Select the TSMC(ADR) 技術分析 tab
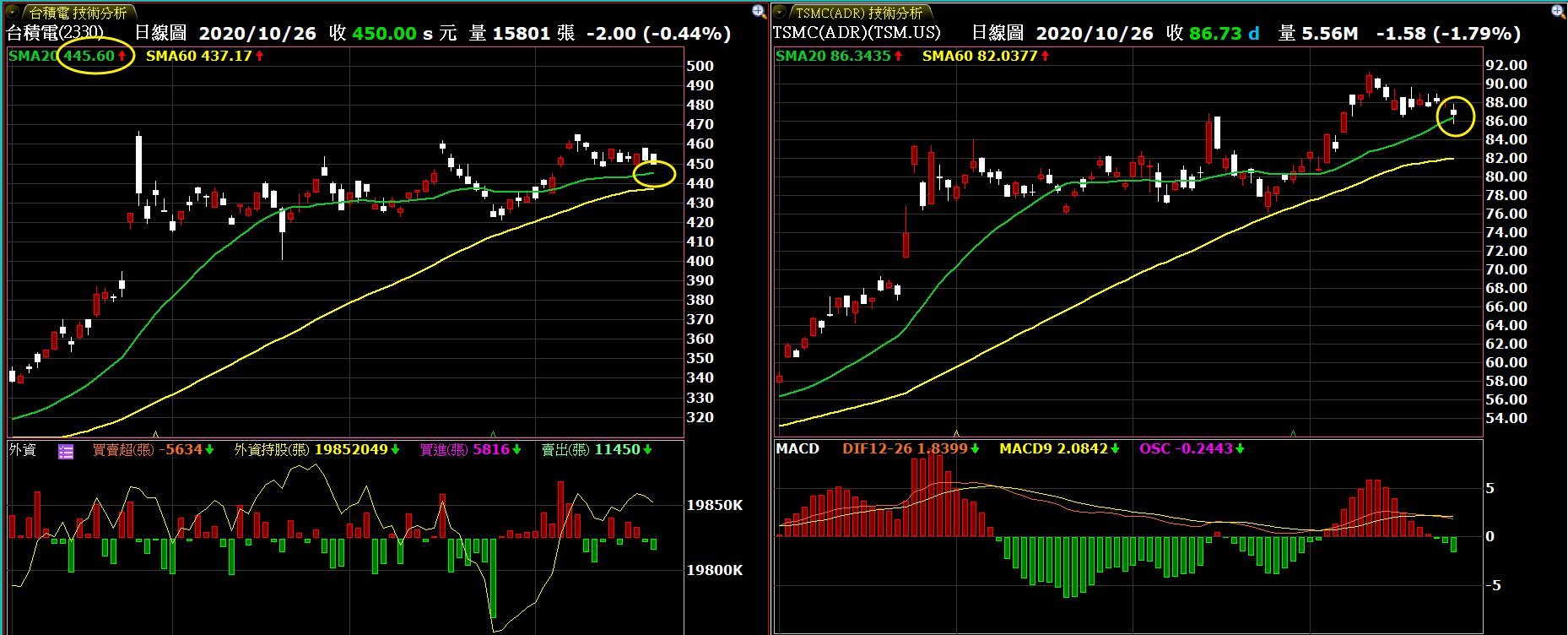The image size is (1568, 635). tap(859, 13)
